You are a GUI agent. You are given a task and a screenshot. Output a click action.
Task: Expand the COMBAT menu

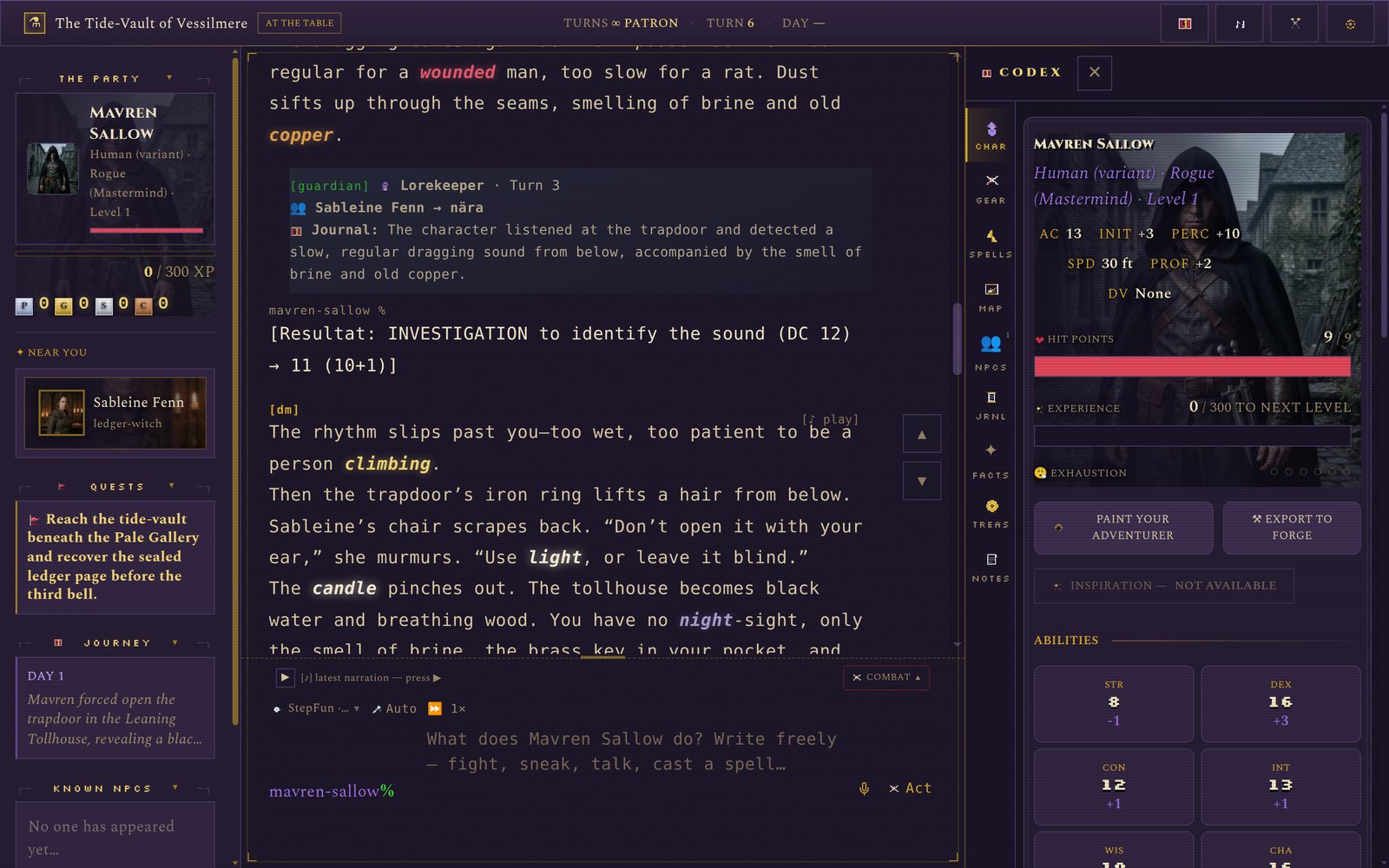pyautogui.click(x=885, y=677)
